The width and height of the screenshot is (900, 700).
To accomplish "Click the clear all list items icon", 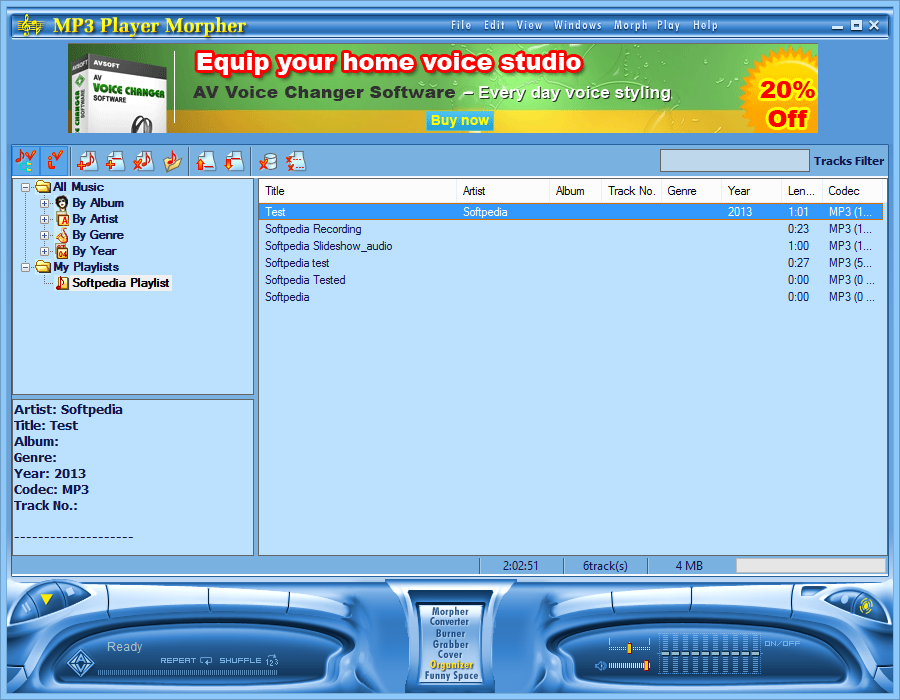I will [x=296, y=161].
